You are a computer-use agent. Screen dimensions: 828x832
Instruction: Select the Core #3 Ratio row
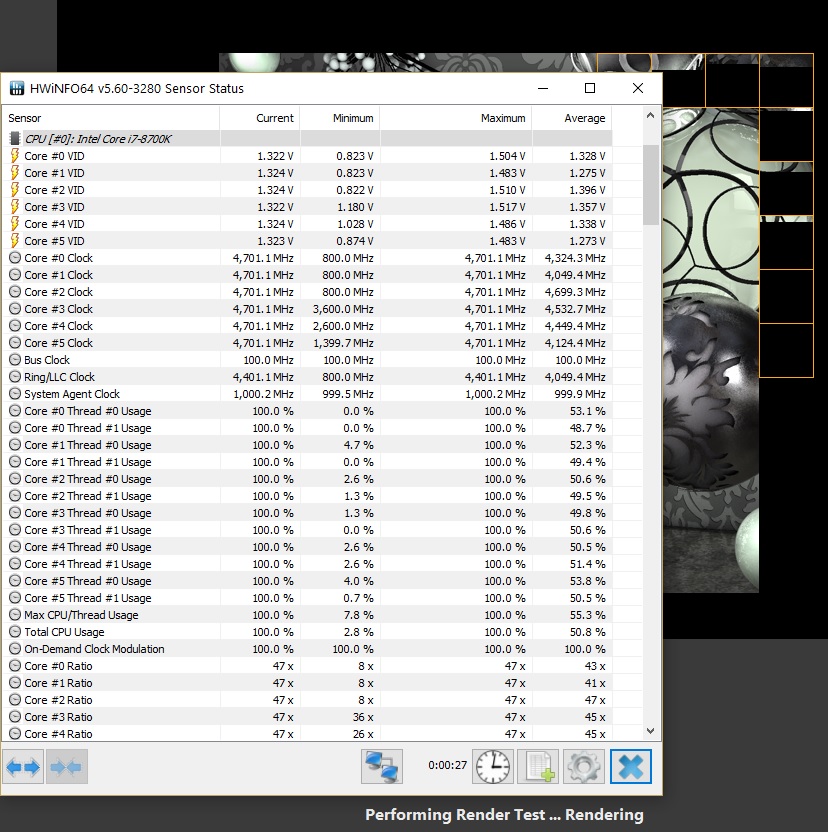307,717
